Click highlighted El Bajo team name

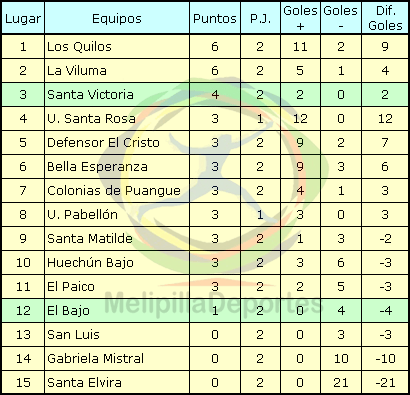click(68, 311)
